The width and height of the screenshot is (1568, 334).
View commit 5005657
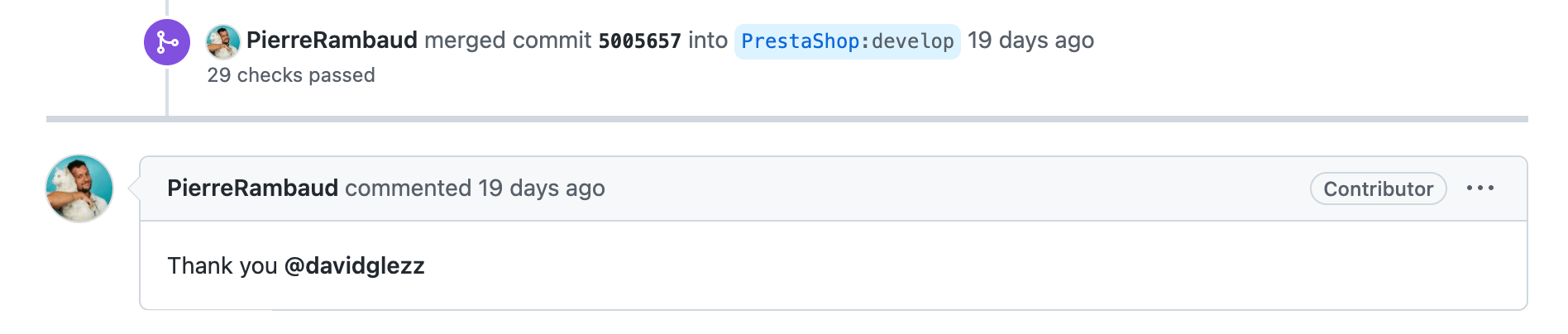tap(639, 41)
